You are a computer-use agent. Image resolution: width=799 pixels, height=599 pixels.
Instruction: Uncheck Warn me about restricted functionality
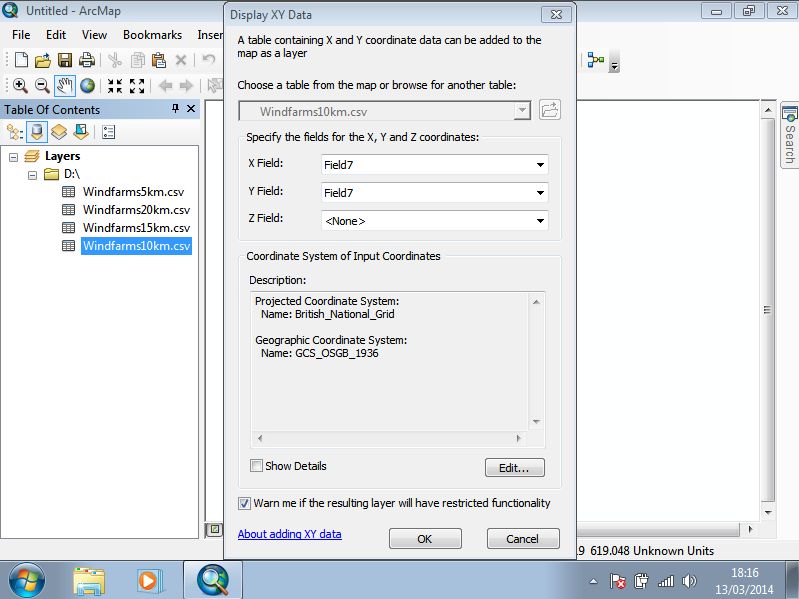click(x=244, y=503)
